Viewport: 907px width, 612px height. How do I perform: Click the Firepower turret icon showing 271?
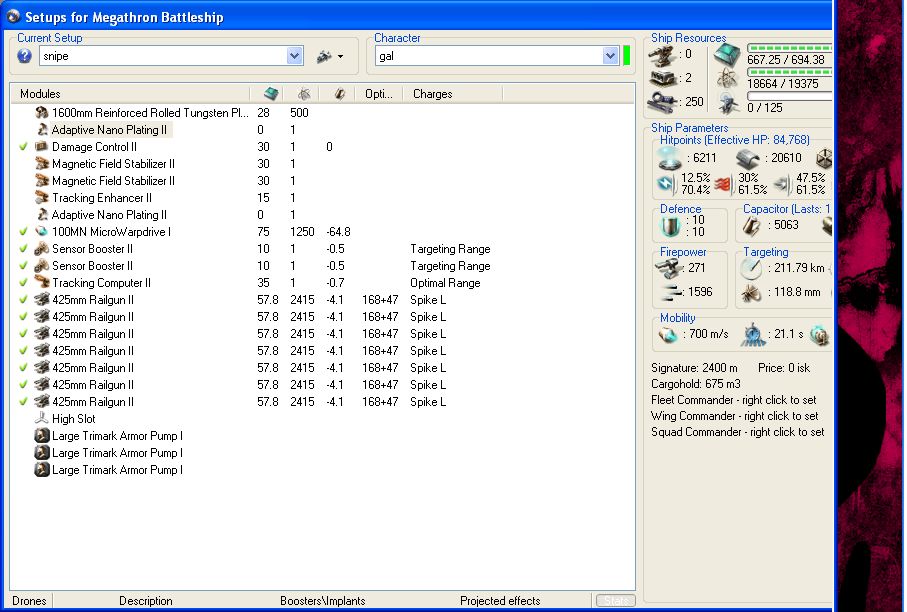tap(668, 267)
